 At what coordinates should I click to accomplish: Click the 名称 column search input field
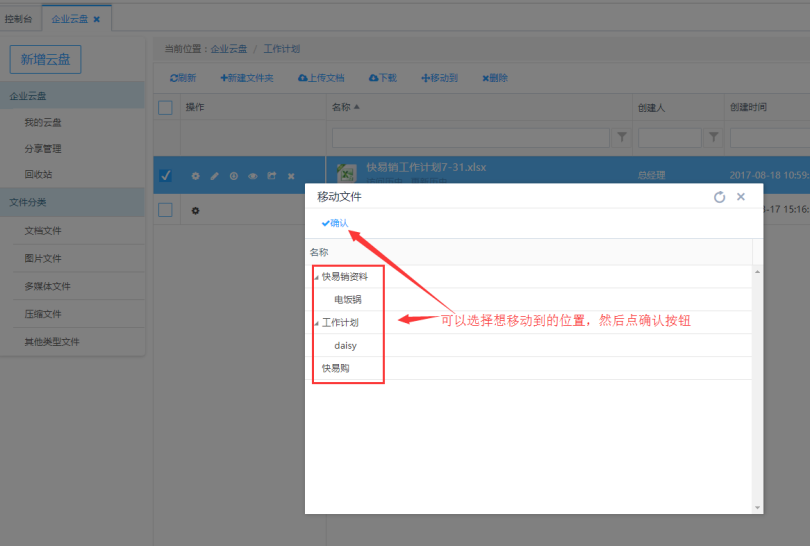point(470,137)
